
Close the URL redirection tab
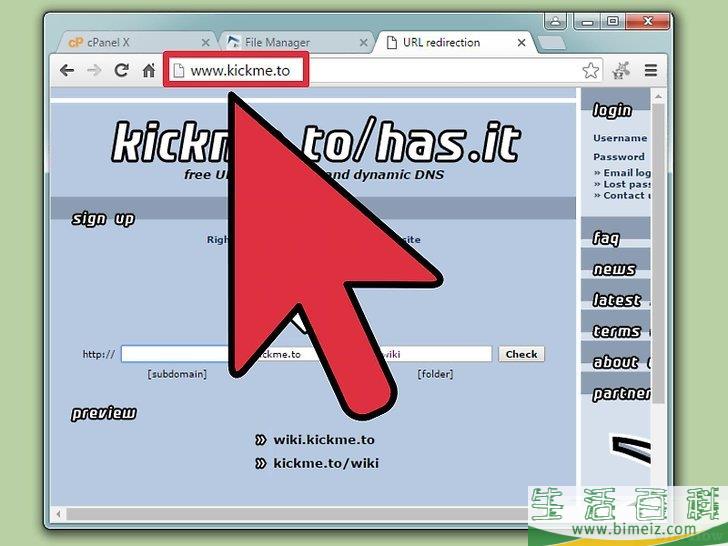tap(521, 43)
